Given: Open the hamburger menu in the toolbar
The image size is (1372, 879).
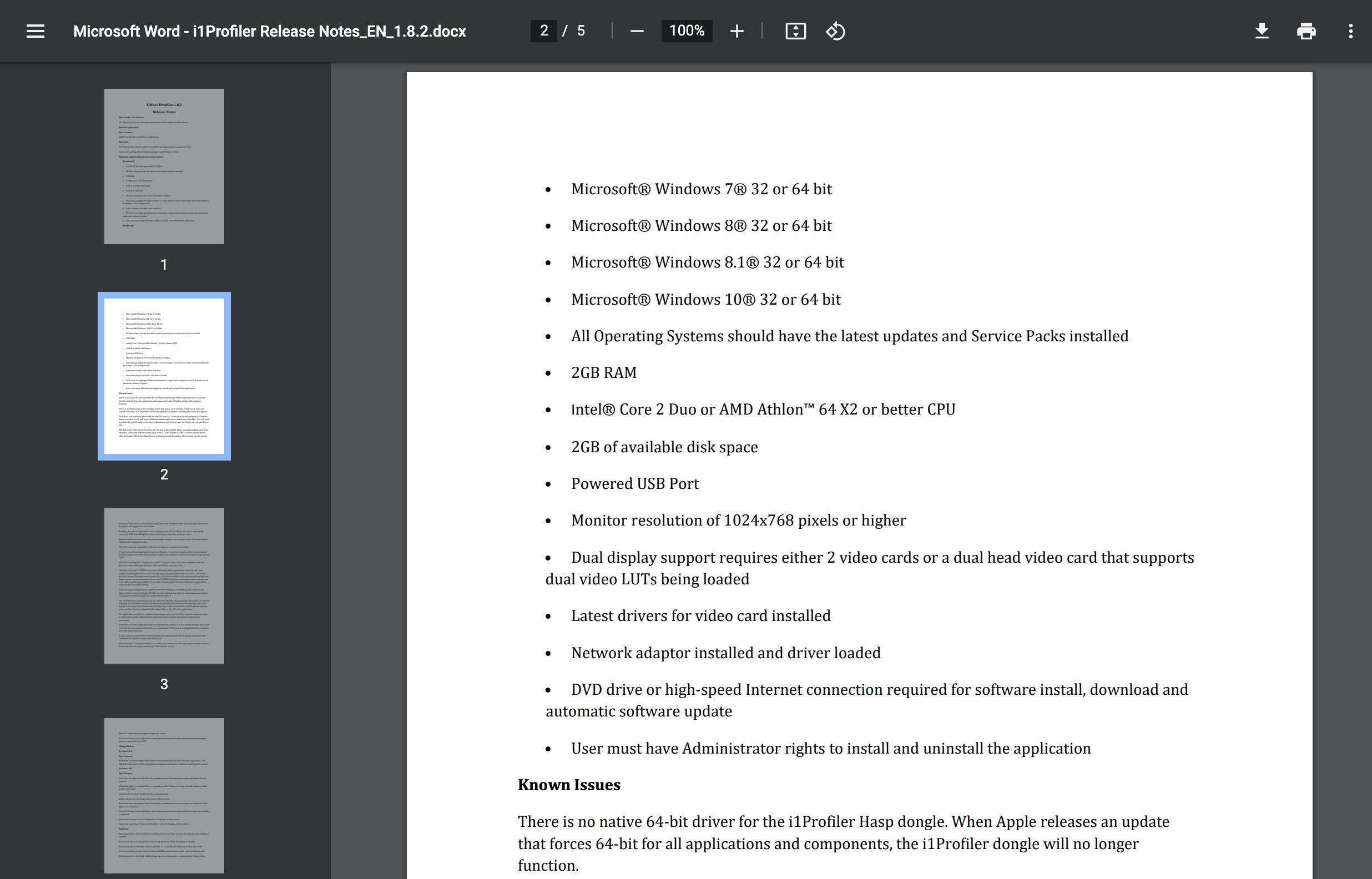Looking at the screenshot, I should pyautogui.click(x=35, y=31).
